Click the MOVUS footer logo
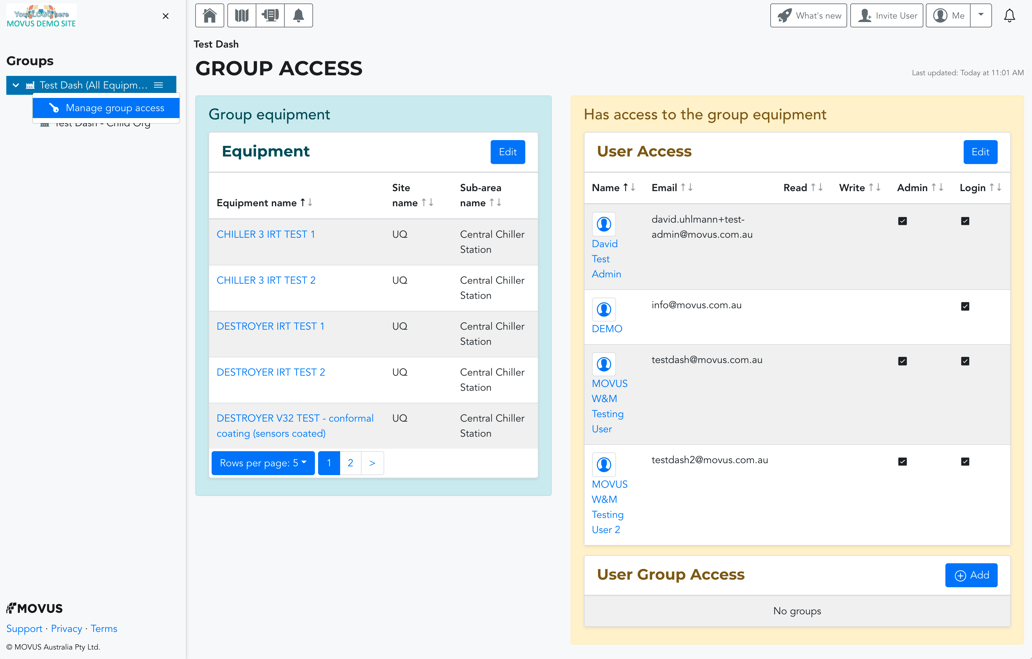This screenshot has height=659, width=1032. click(x=34, y=608)
